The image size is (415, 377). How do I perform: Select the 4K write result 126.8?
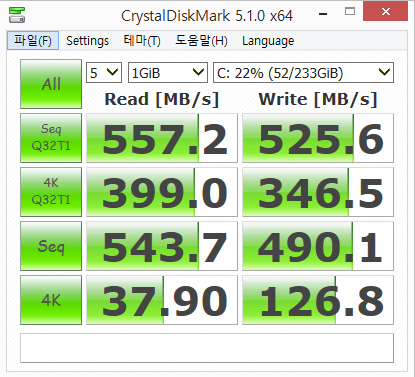click(318, 300)
